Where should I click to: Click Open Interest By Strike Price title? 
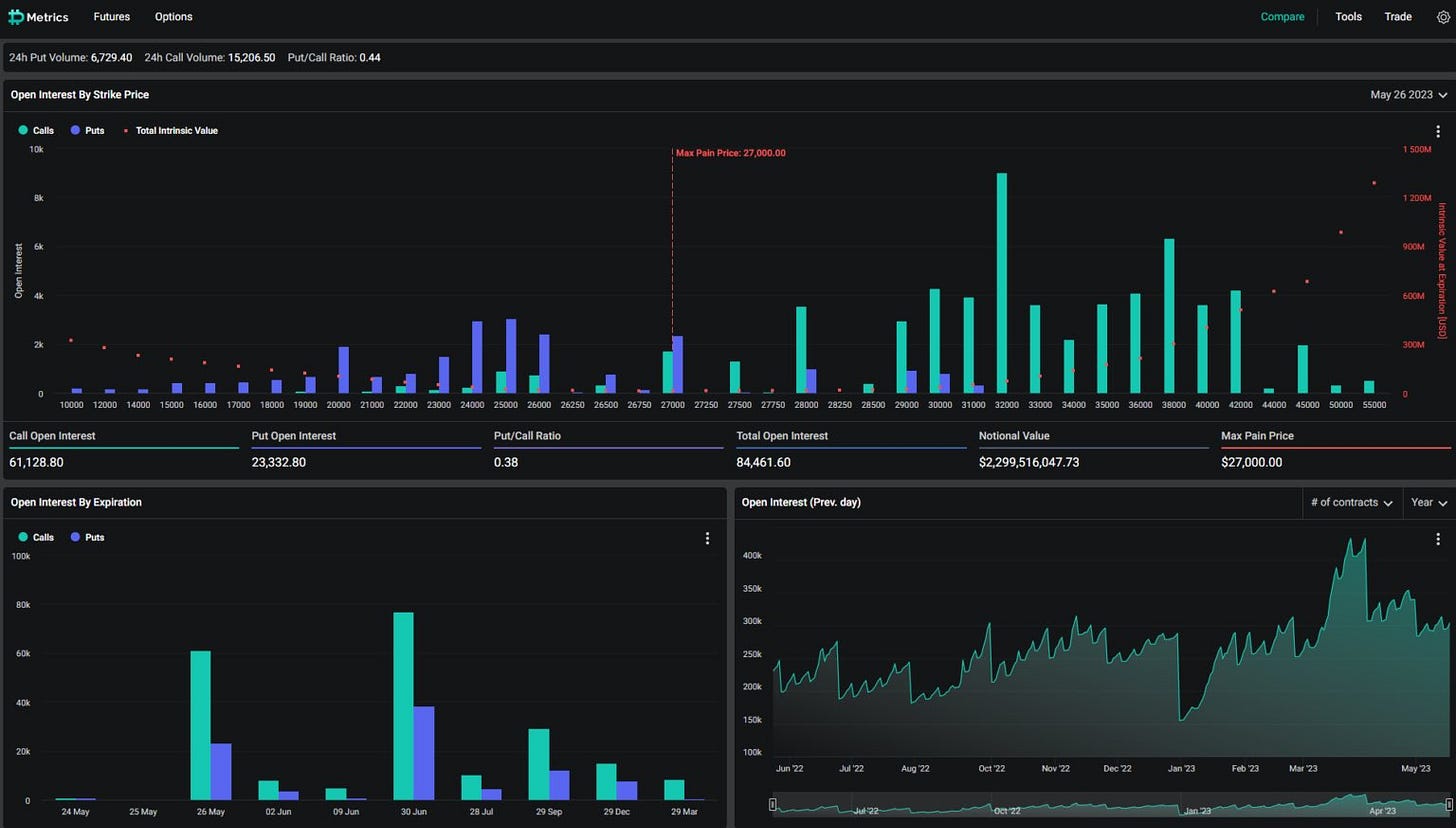pos(80,95)
